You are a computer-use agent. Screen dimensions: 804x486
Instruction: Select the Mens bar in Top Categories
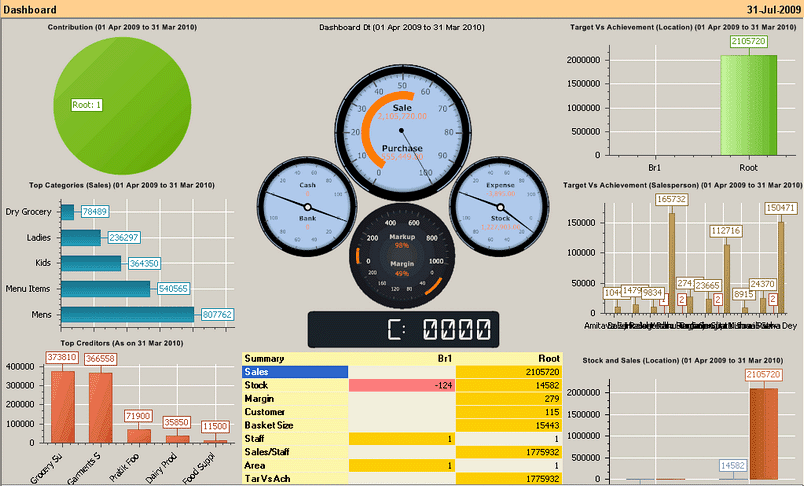point(127,314)
